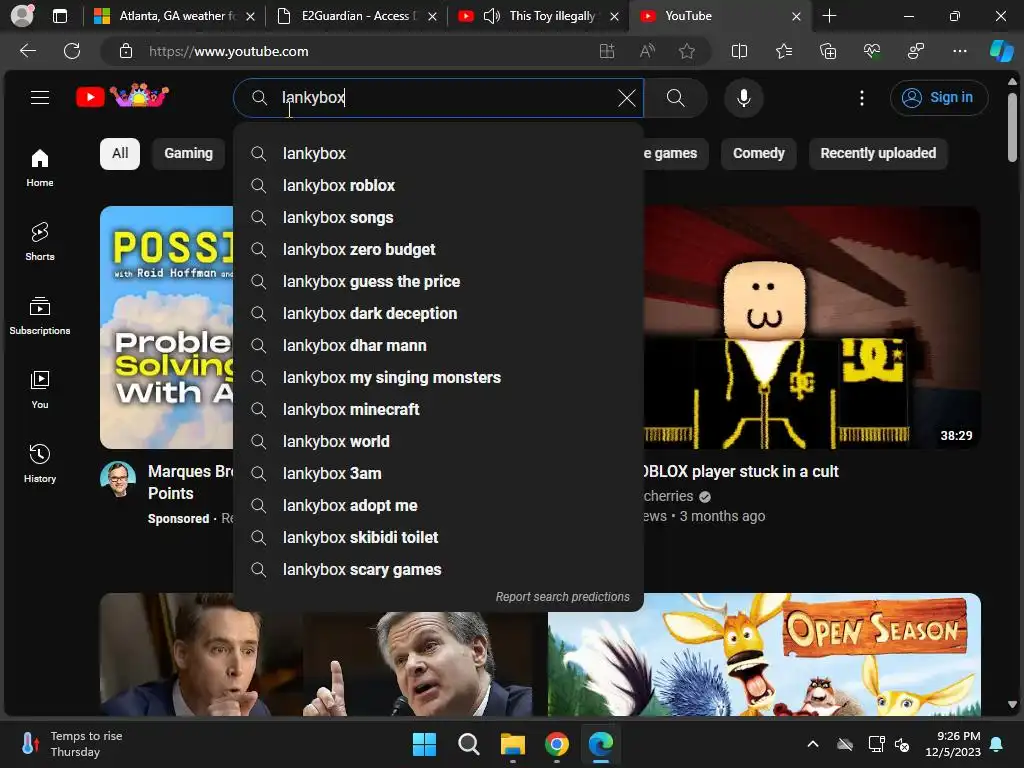Go to the YouTube logo home link
This screenshot has height=768, width=1024.
tap(122, 97)
